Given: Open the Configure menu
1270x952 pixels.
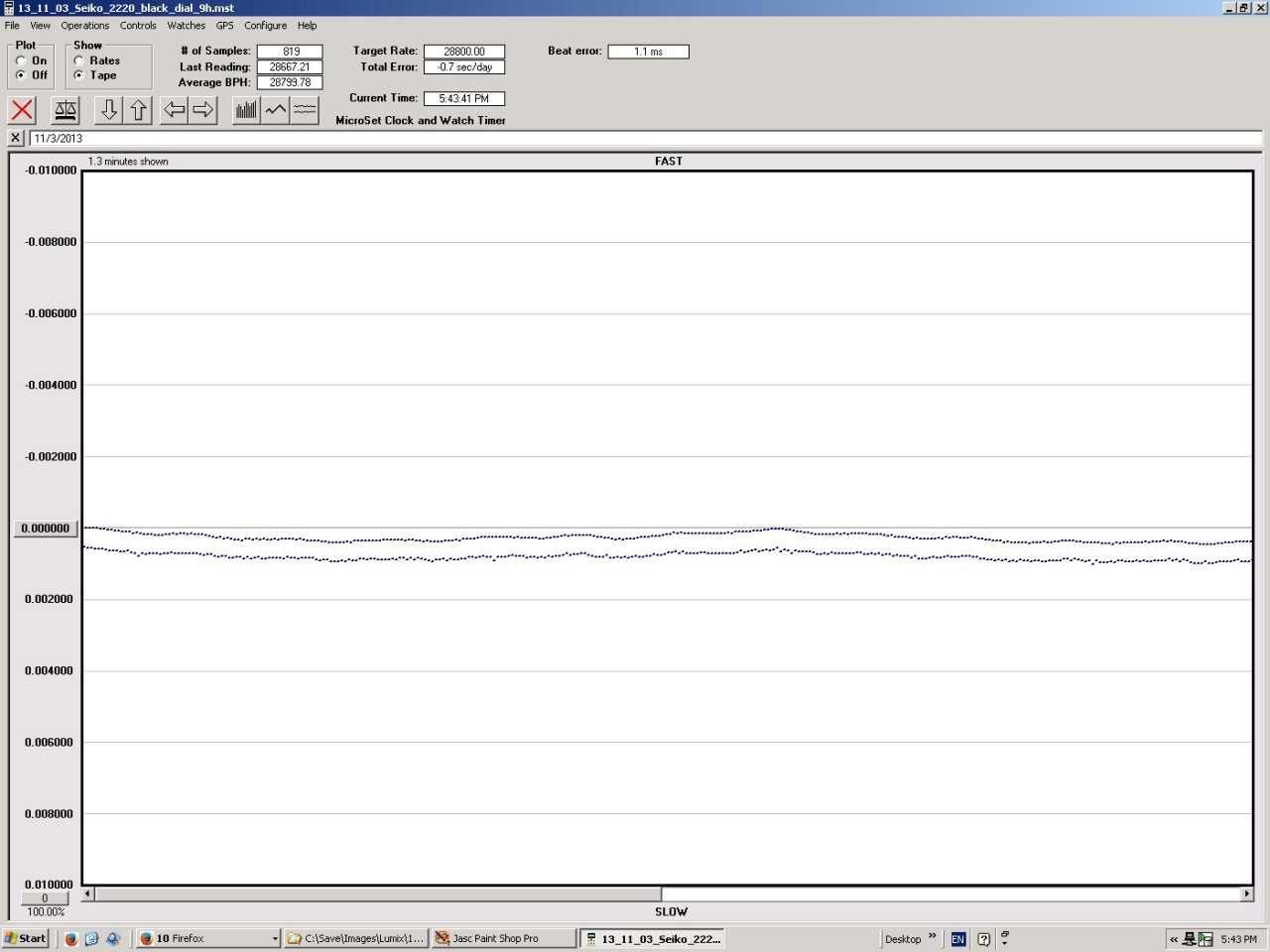Looking at the screenshot, I should point(265,26).
